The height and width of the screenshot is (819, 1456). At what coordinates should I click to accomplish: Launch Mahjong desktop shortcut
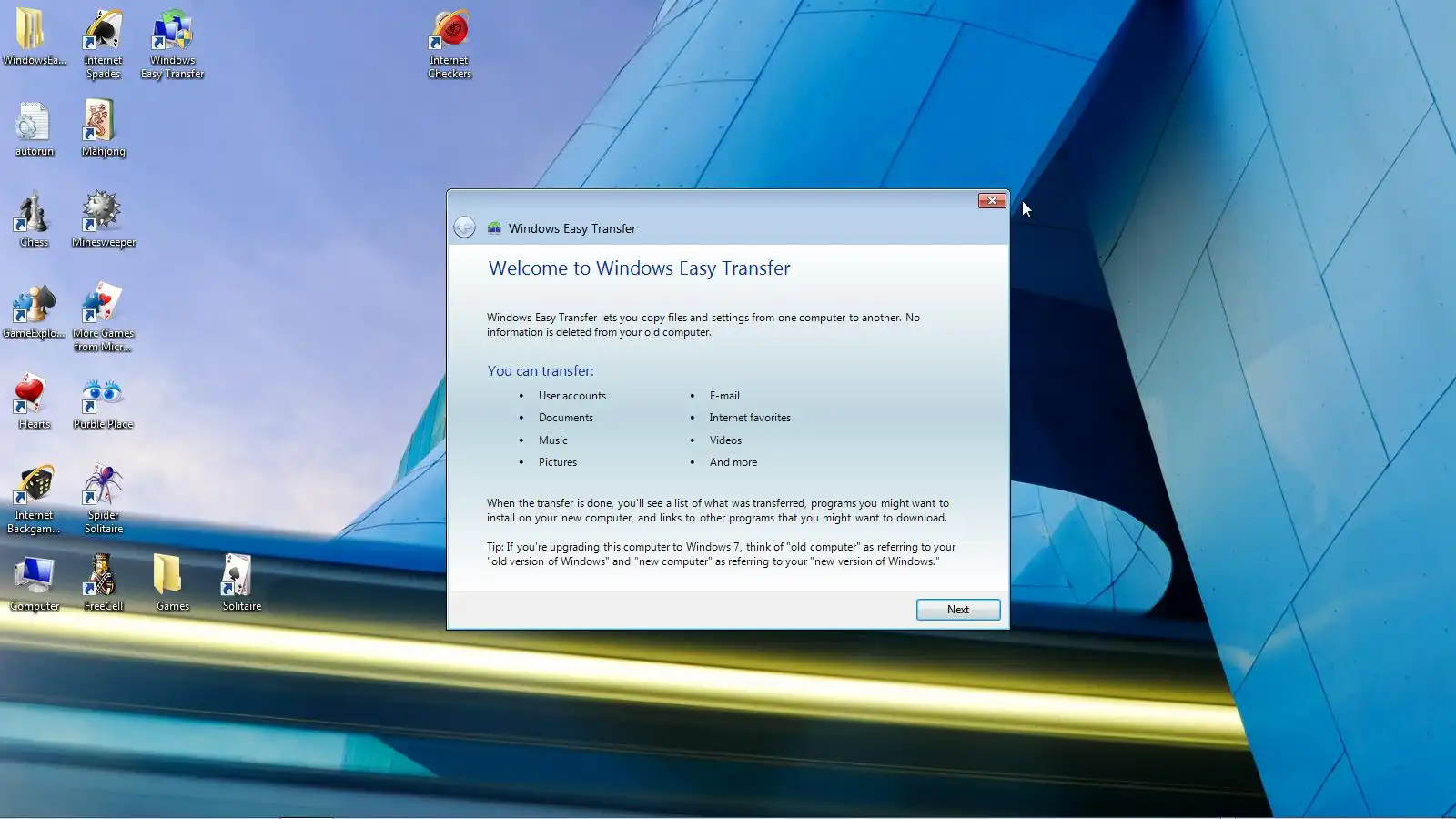click(x=103, y=128)
